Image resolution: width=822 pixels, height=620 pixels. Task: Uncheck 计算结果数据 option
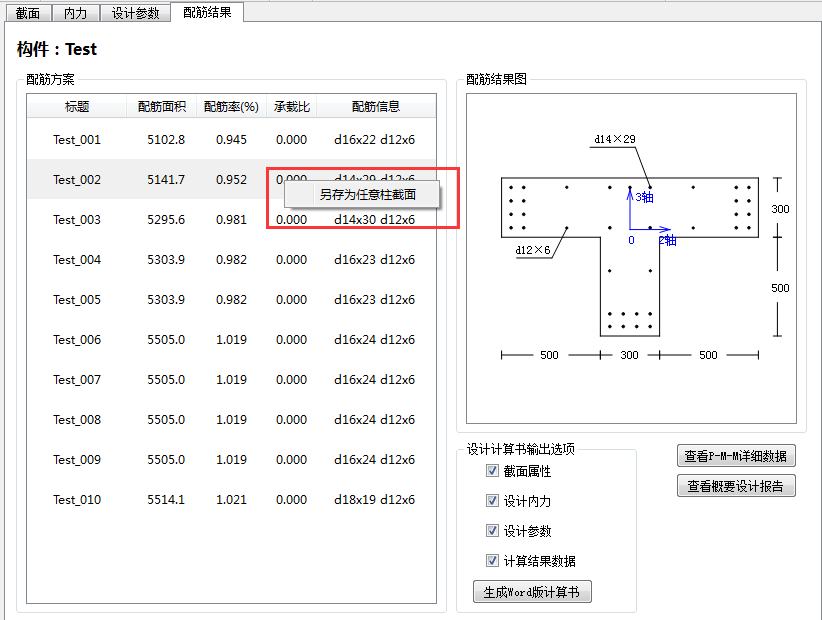[492, 561]
